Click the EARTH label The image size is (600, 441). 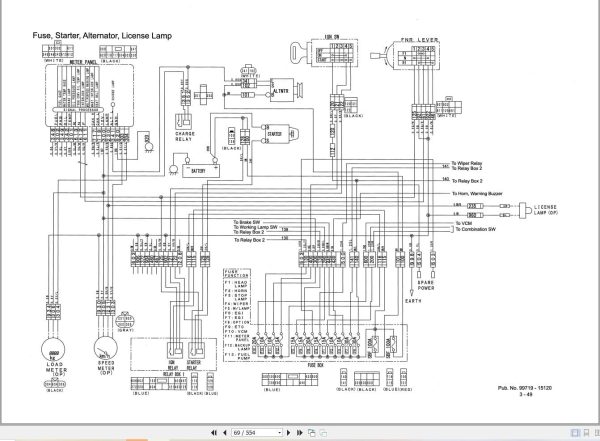coord(413,301)
